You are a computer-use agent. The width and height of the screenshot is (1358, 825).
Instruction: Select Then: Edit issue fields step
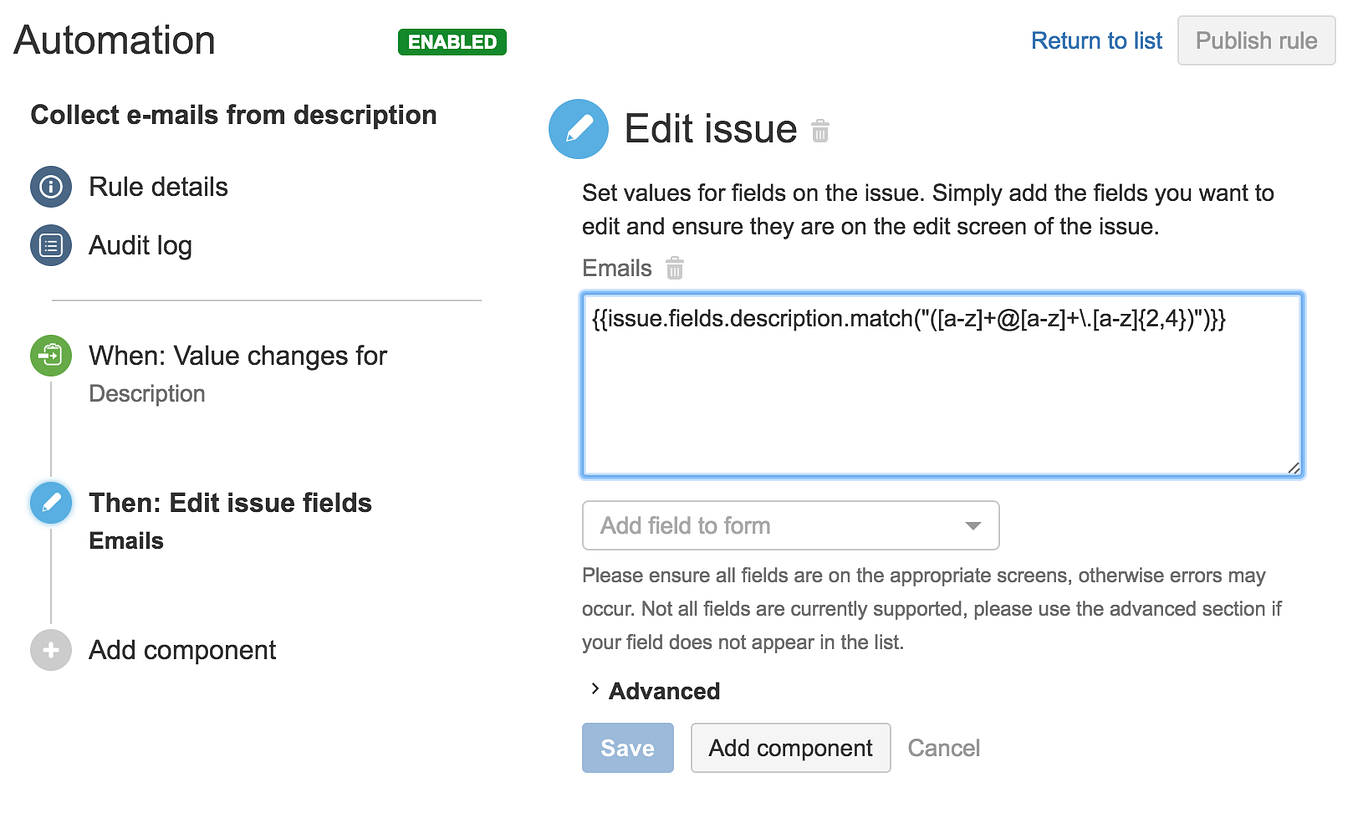pyautogui.click(x=230, y=503)
